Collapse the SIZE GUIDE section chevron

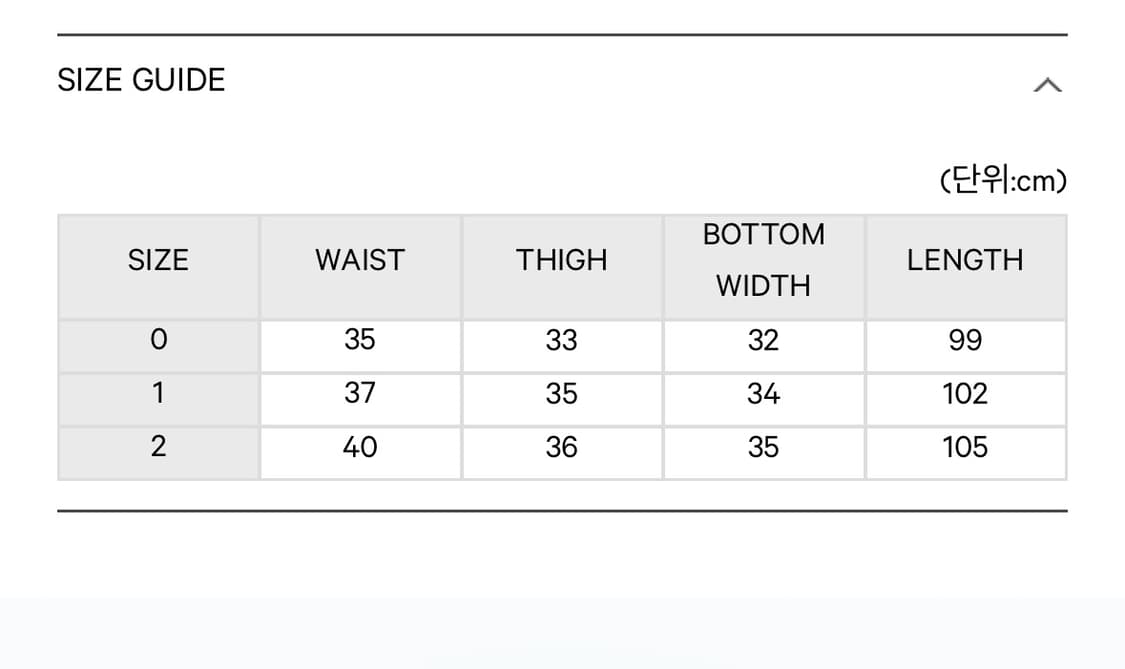(1048, 85)
